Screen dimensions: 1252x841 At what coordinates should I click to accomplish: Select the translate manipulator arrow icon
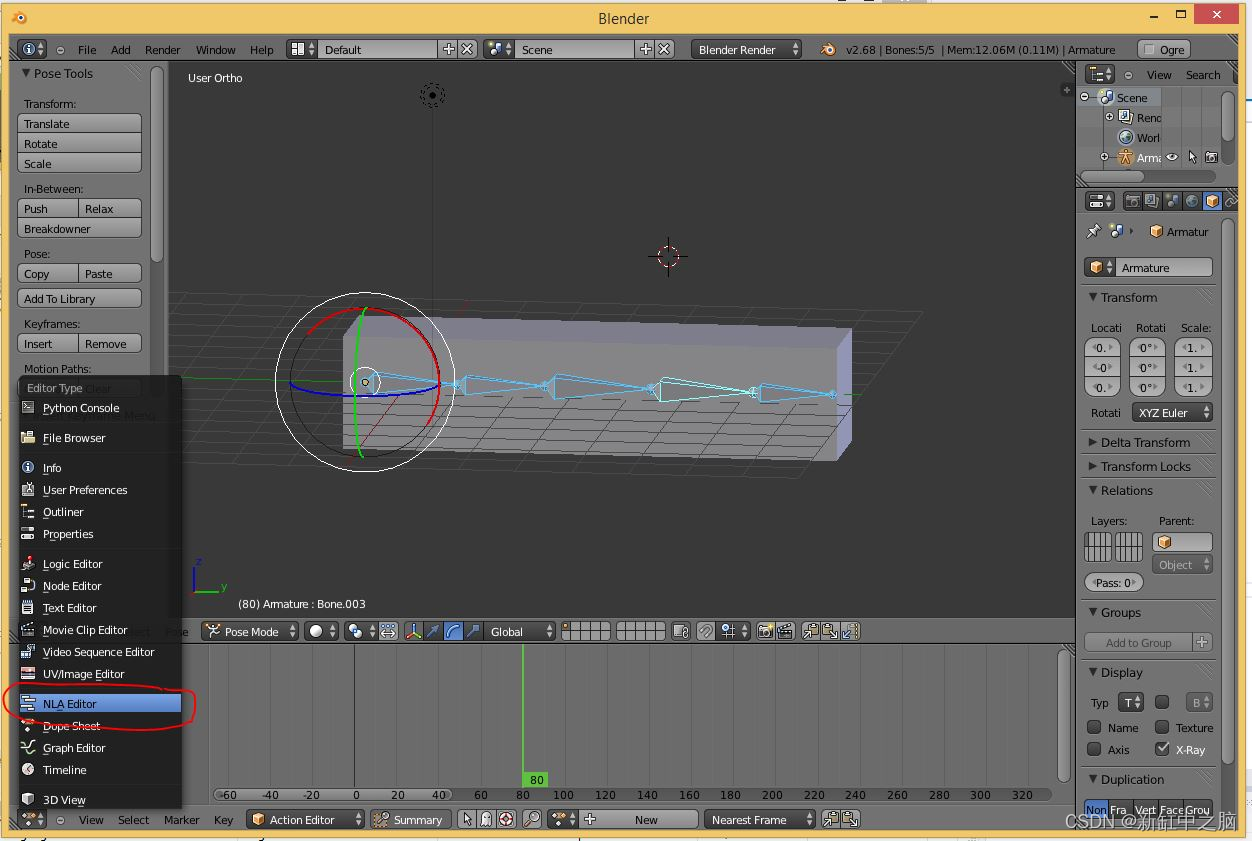click(434, 631)
